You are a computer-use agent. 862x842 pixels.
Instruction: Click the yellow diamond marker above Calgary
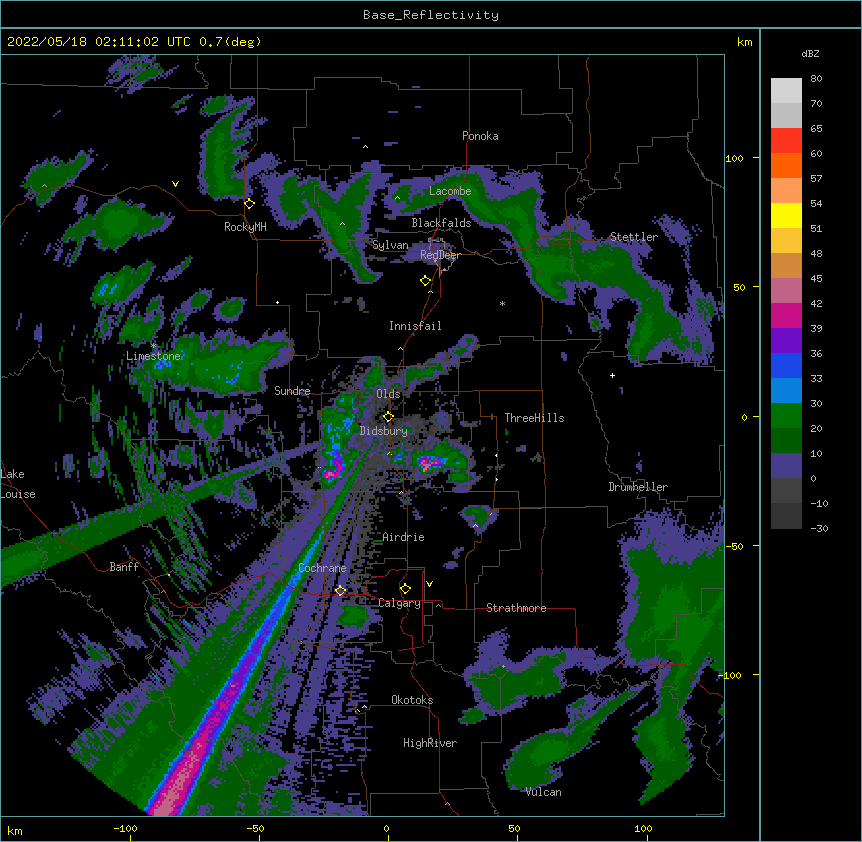(x=405, y=589)
